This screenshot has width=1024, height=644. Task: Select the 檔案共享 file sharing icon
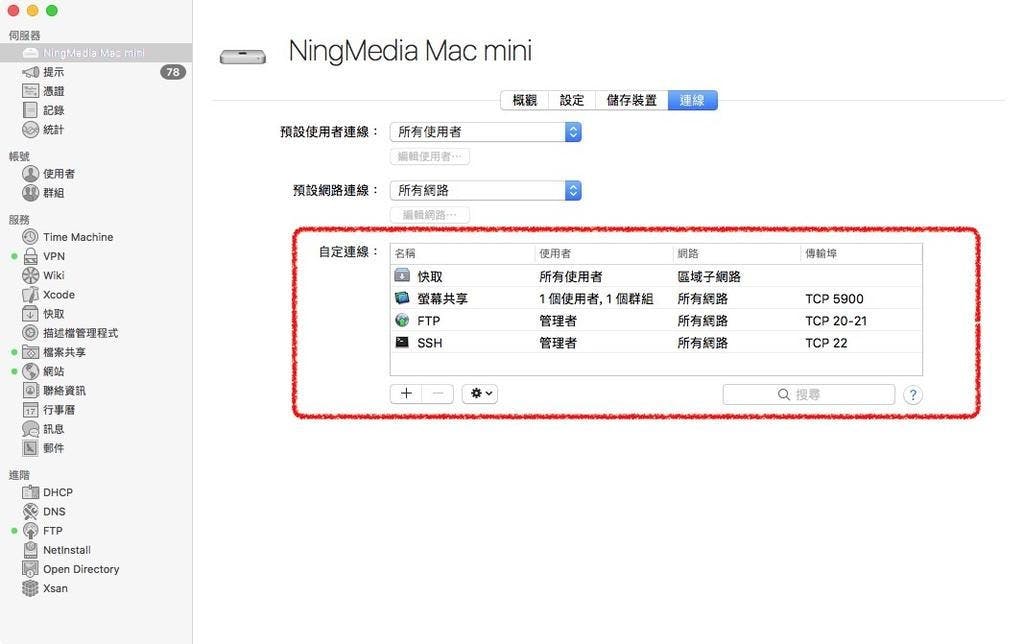(31, 352)
